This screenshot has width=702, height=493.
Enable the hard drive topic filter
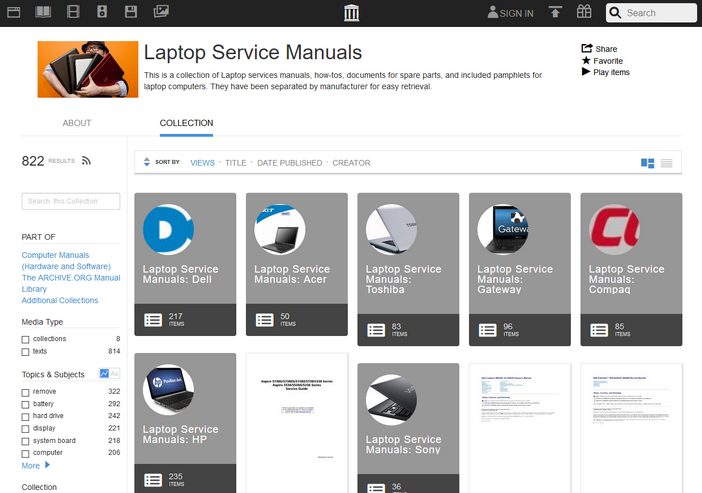26,416
